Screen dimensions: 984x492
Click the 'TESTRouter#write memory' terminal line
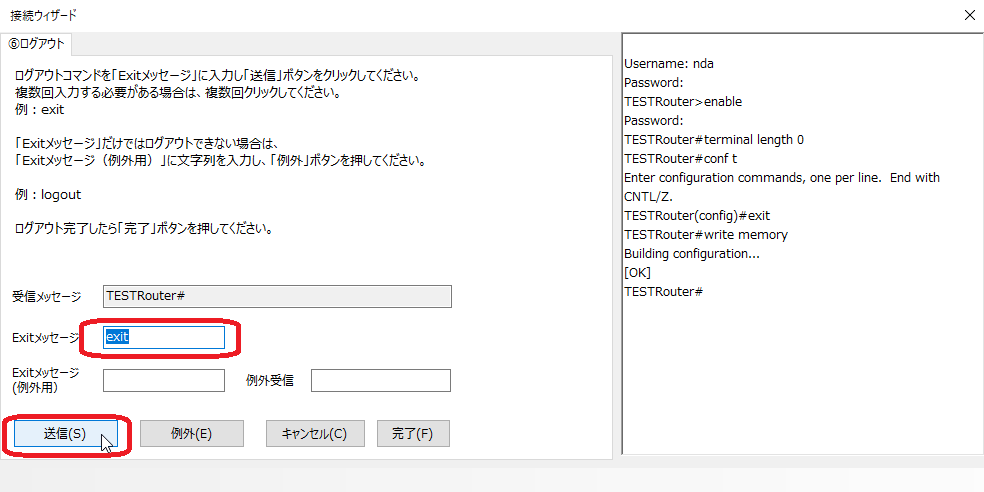705,235
